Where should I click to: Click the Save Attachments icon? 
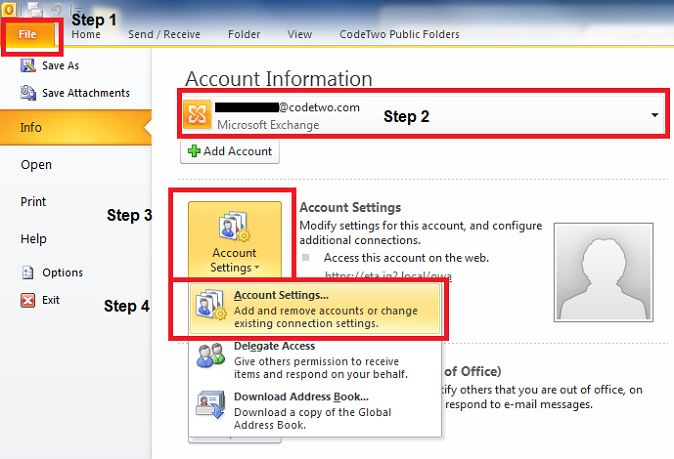(x=28, y=93)
